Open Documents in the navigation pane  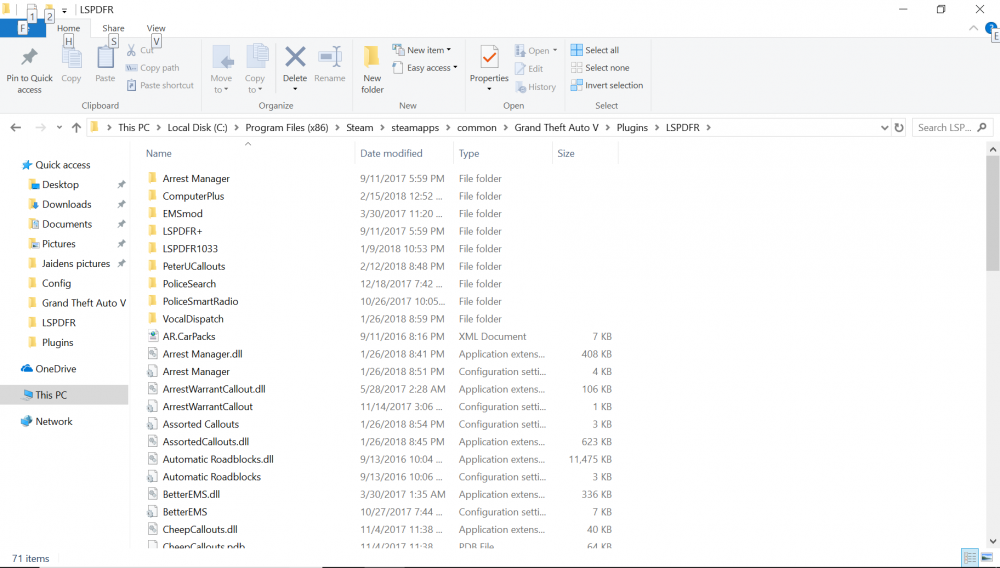pyautogui.click(x=67, y=224)
